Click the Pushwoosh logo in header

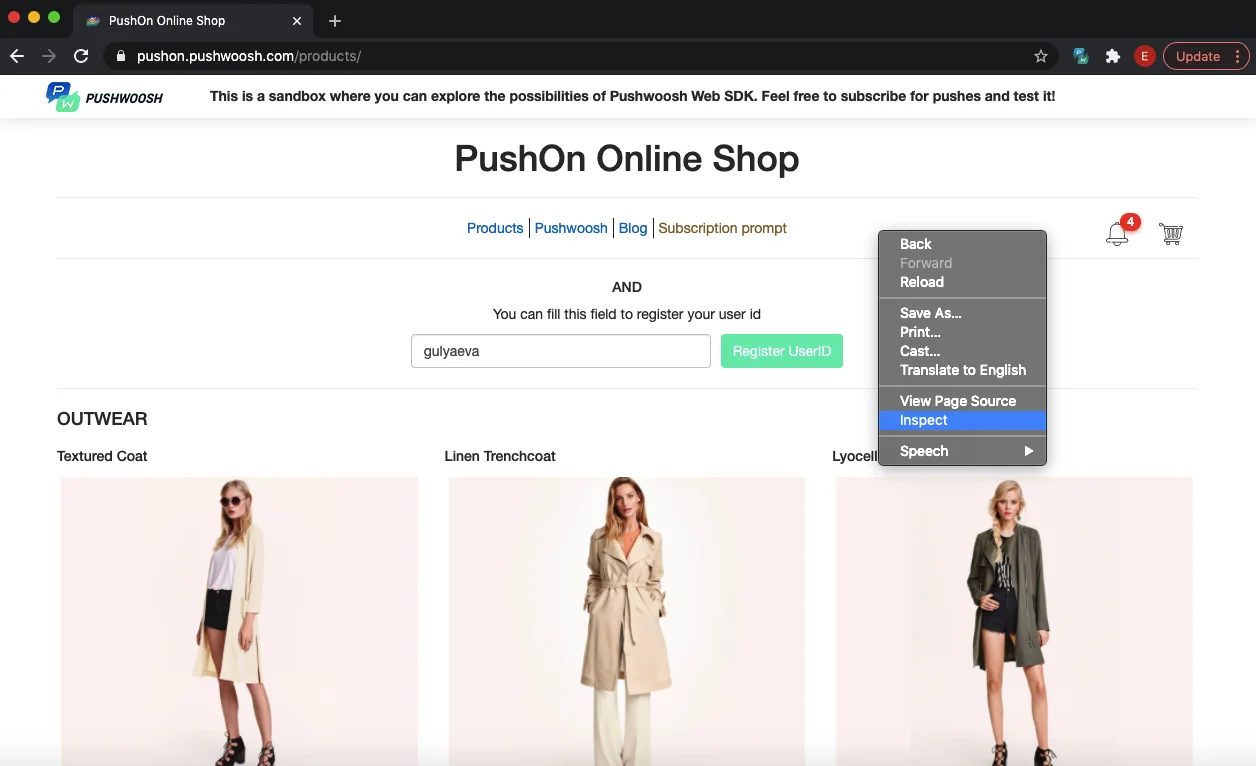[x=103, y=96]
